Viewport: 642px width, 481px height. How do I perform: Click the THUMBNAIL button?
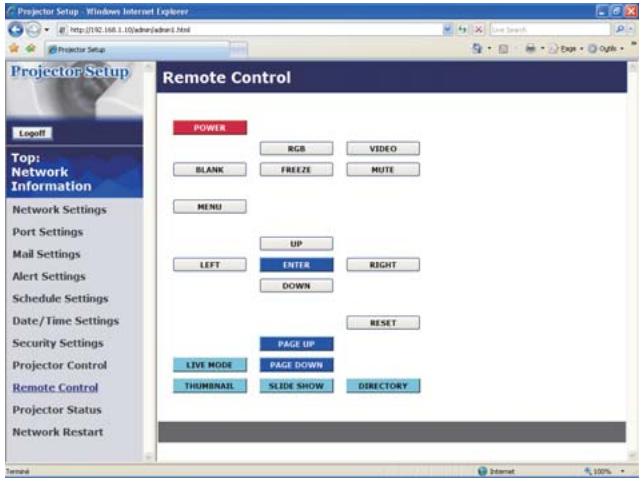[210, 386]
